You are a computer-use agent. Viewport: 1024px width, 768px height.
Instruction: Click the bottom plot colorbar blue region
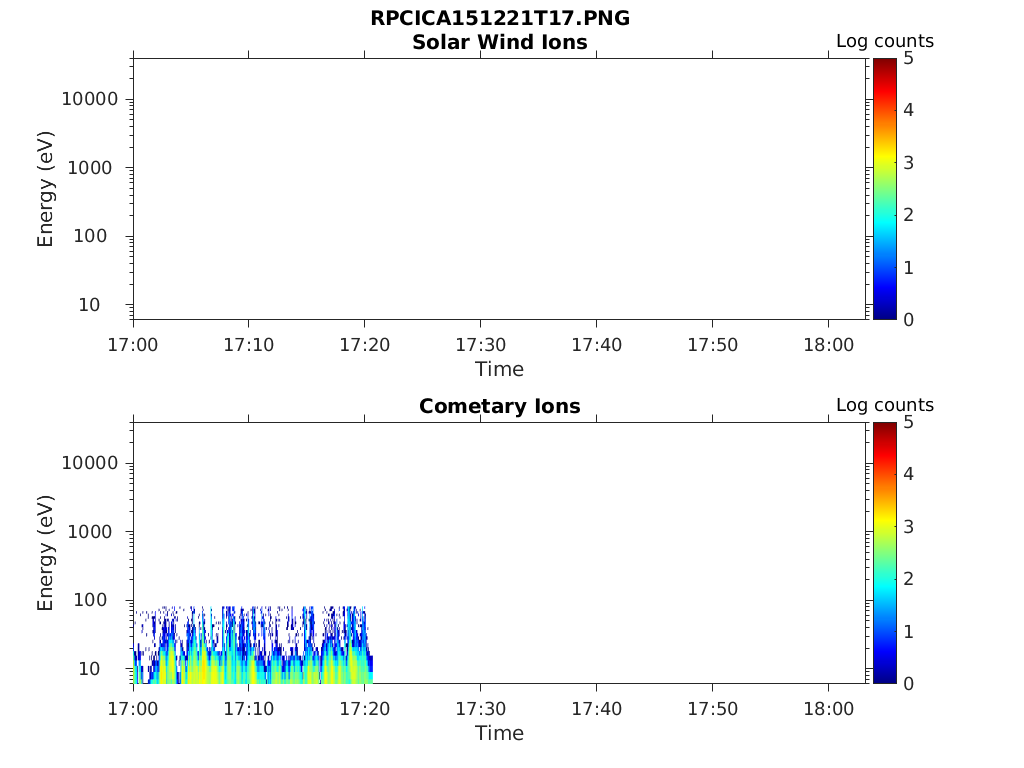click(884, 647)
